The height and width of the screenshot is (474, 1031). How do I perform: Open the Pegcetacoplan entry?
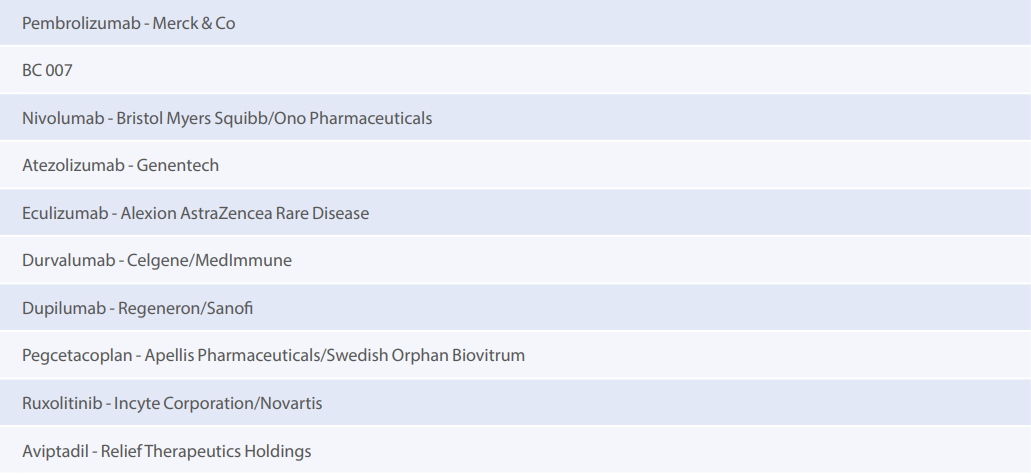pyautogui.click(x=79, y=355)
